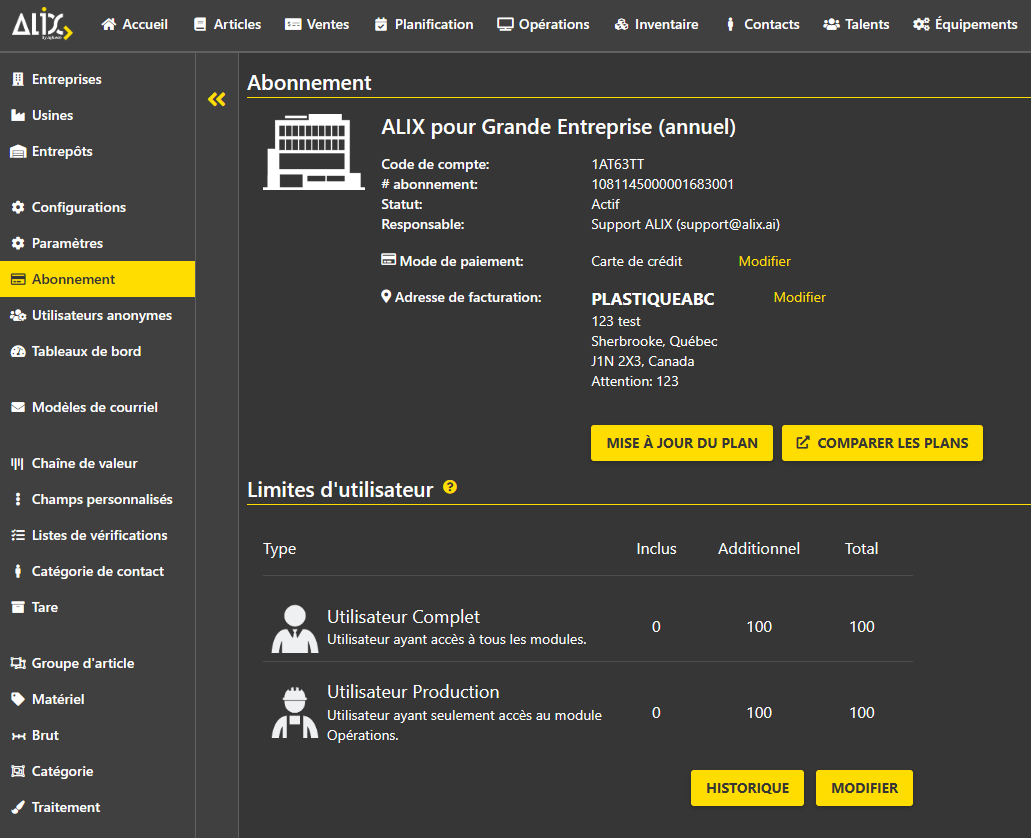The width and height of the screenshot is (1031, 838).
Task: Click the Utilisateur Complet row title
Action: [x=403, y=617]
